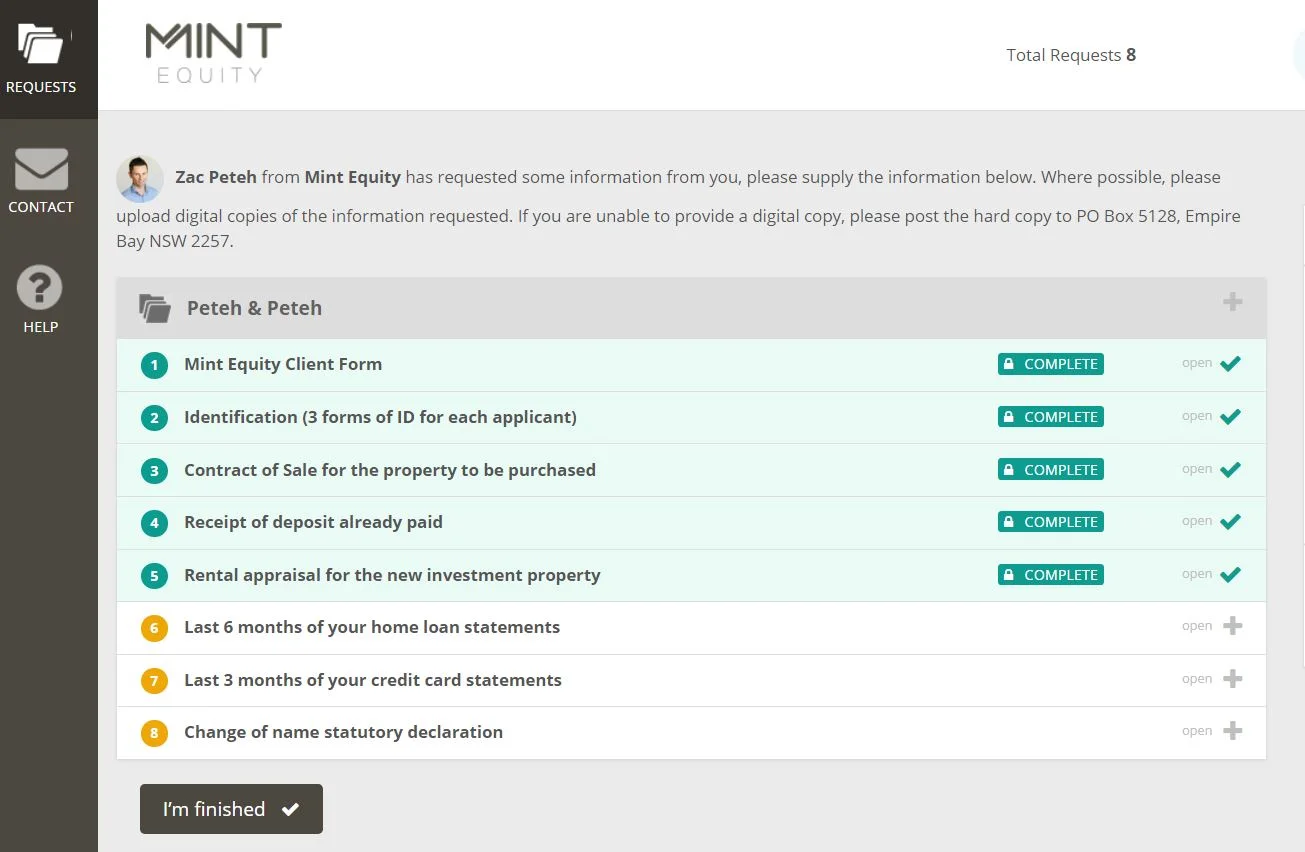The width and height of the screenshot is (1305, 852).
Task: Expand the Peteh & Peteh group header
Action: [x=1232, y=301]
